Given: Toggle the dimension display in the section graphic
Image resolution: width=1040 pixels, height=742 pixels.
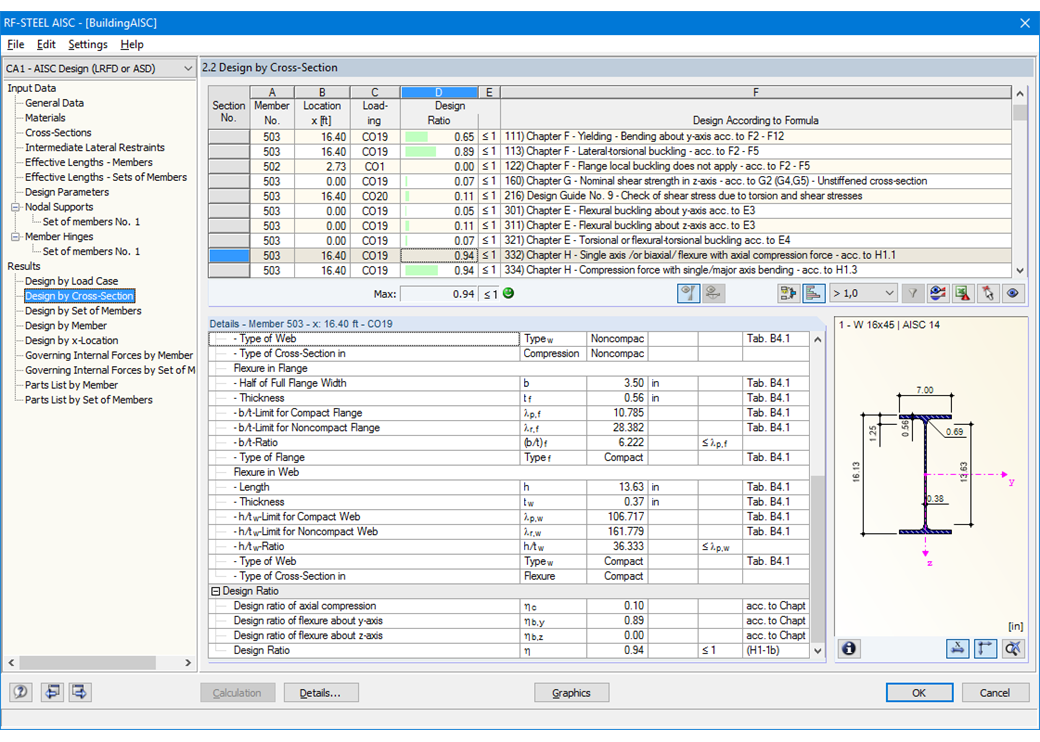Looking at the screenshot, I should click(x=958, y=648).
